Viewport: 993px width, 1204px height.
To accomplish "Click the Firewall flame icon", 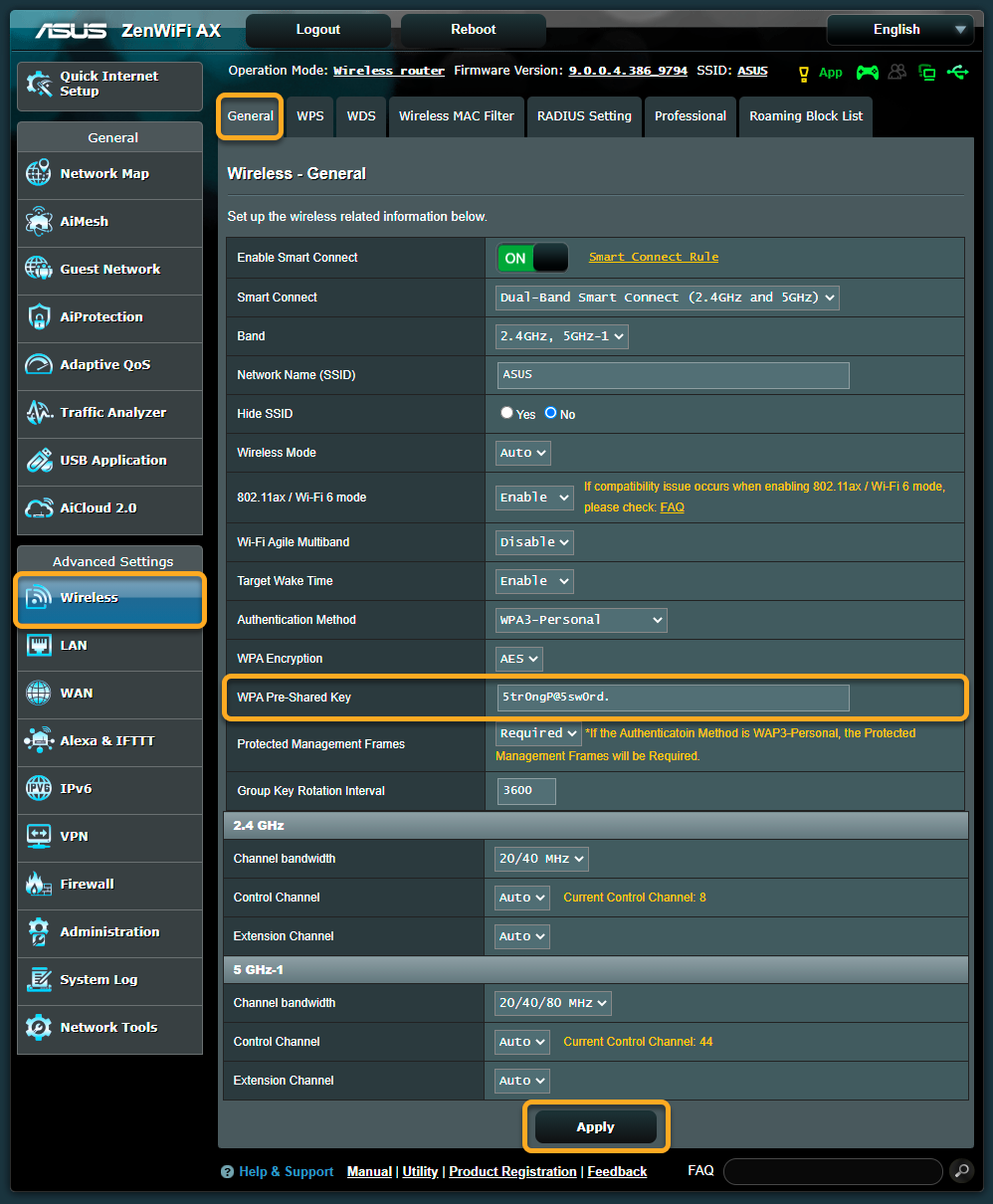I will 39,884.
